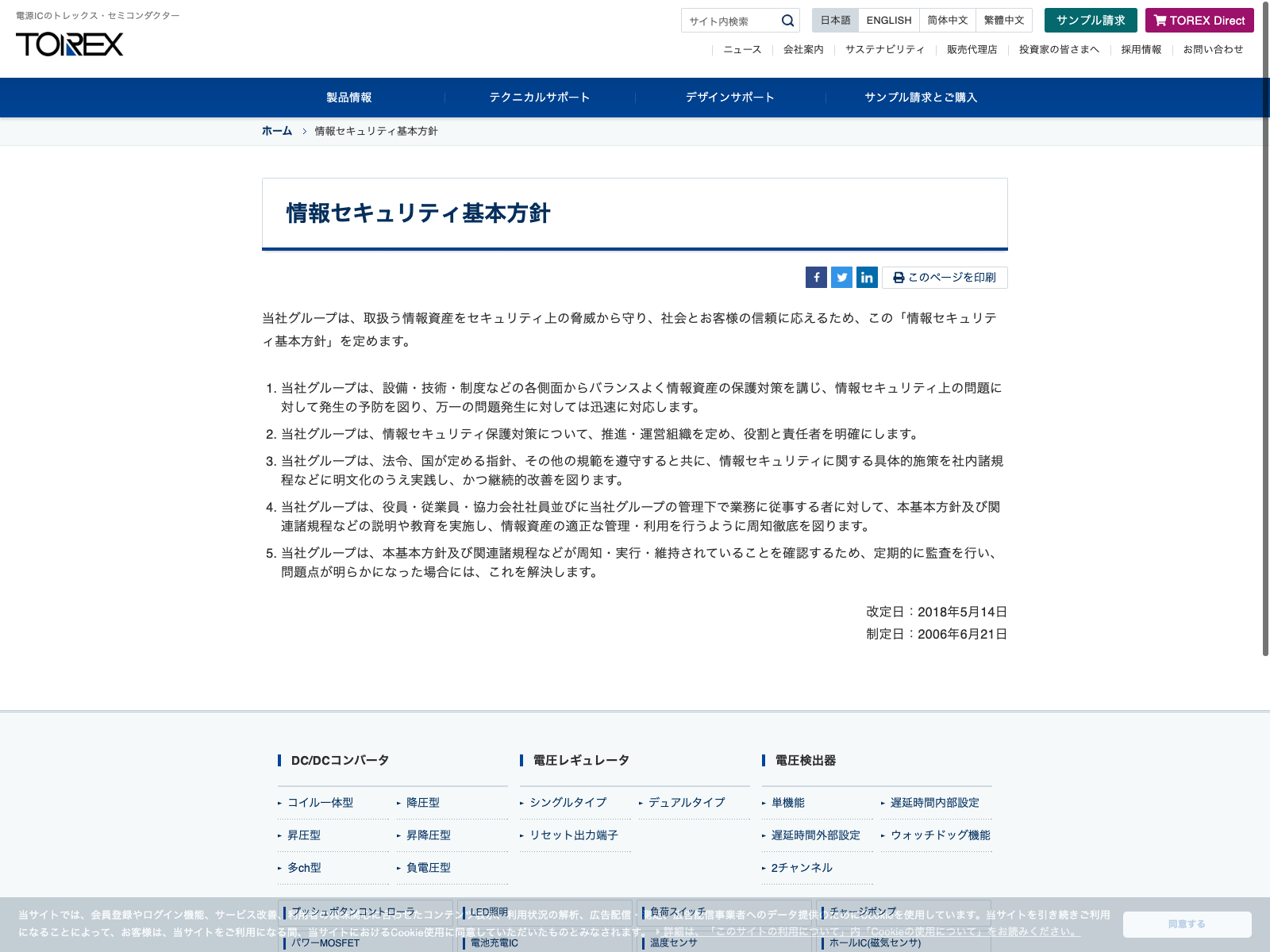Click ホーム breadcrumb link
1270x952 pixels.
tap(277, 132)
